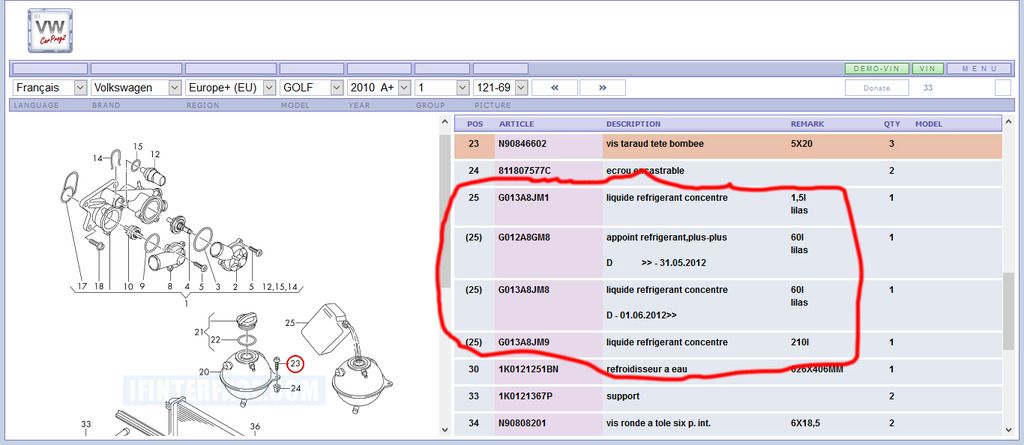Click remark '5X20' in row 23
Screen dimensions: 1024x445
coord(801,144)
